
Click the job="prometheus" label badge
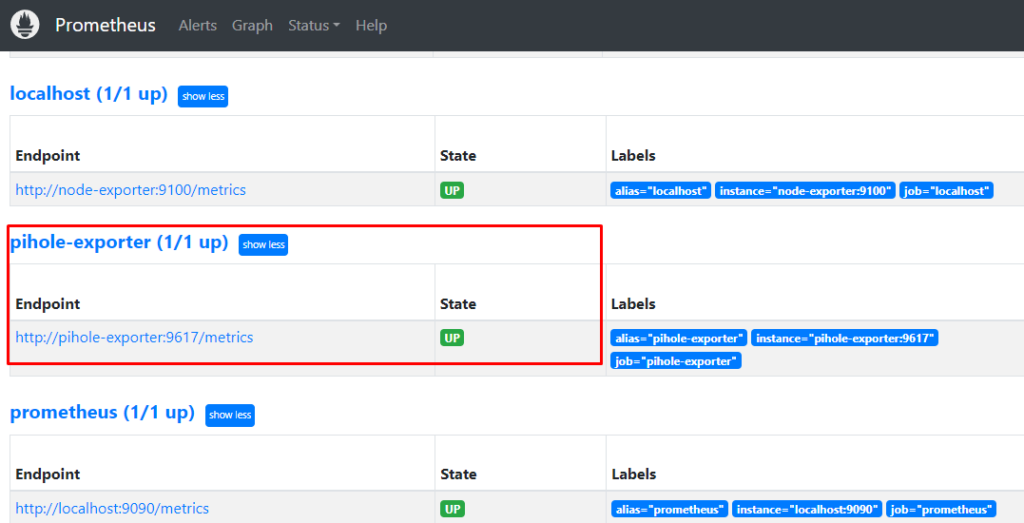(942, 509)
